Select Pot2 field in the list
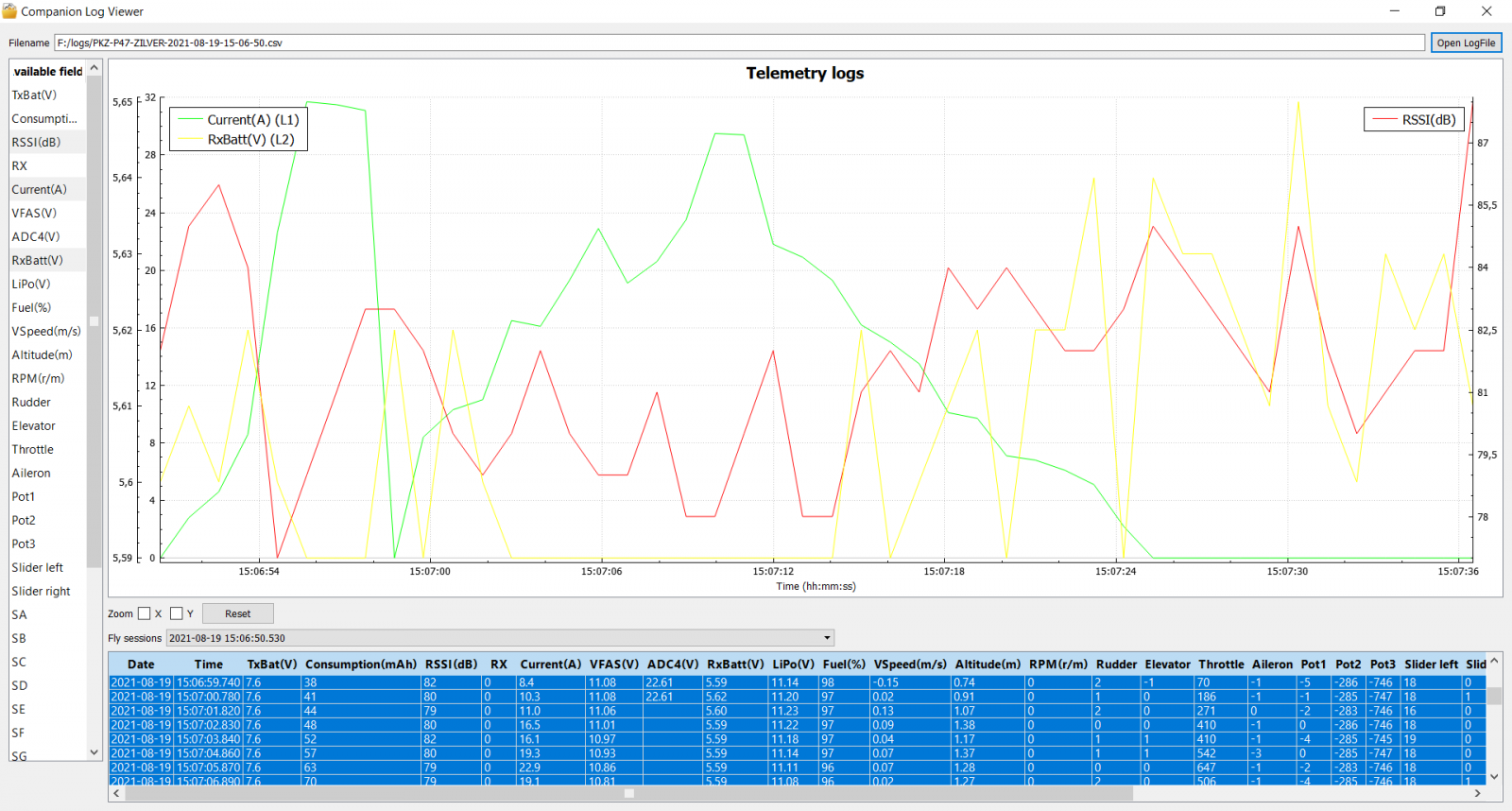1512x811 pixels. pyautogui.click(x=47, y=520)
